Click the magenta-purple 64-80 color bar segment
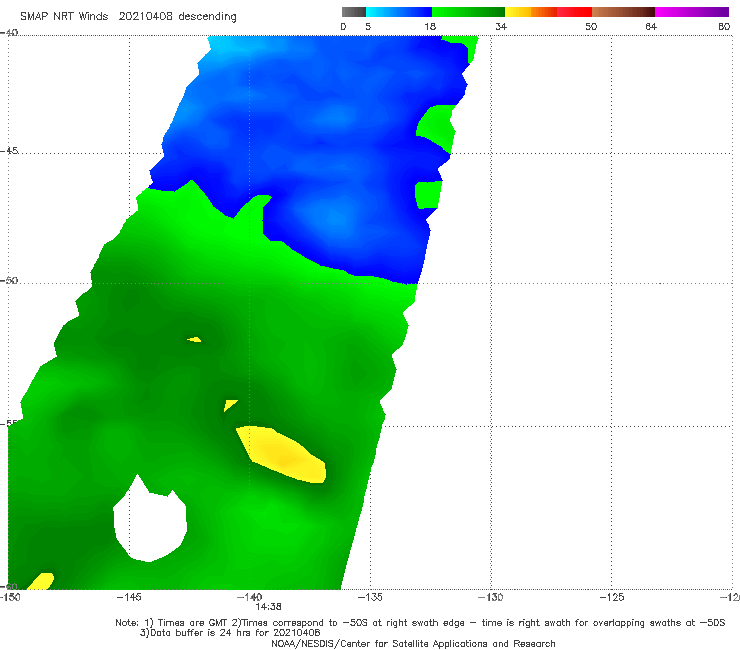This screenshot has height=650, width=740. pyautogui.click(x=692, y=12)
